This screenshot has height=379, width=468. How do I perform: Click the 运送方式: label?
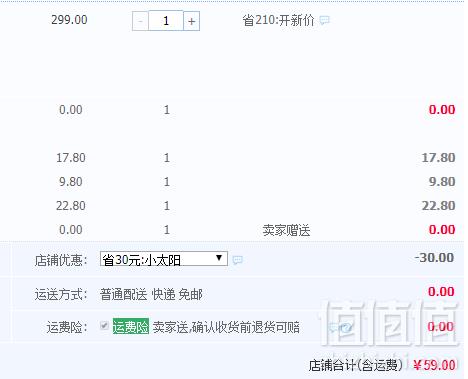click(61, 295)
